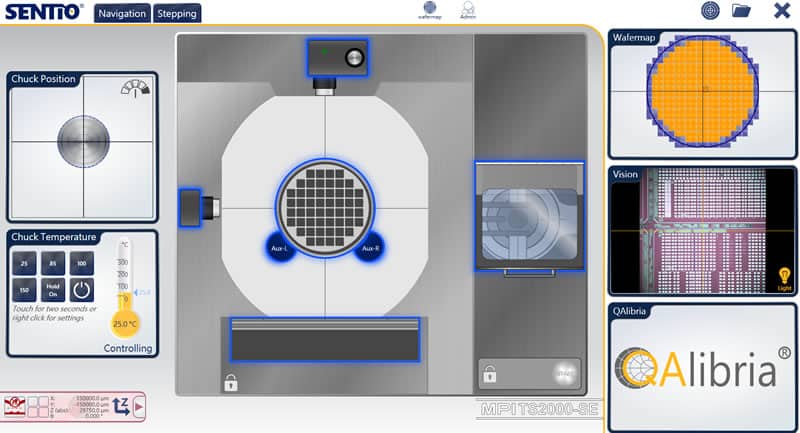
Task: Set chuck temperature preset to 85
Action: [53, 262]
